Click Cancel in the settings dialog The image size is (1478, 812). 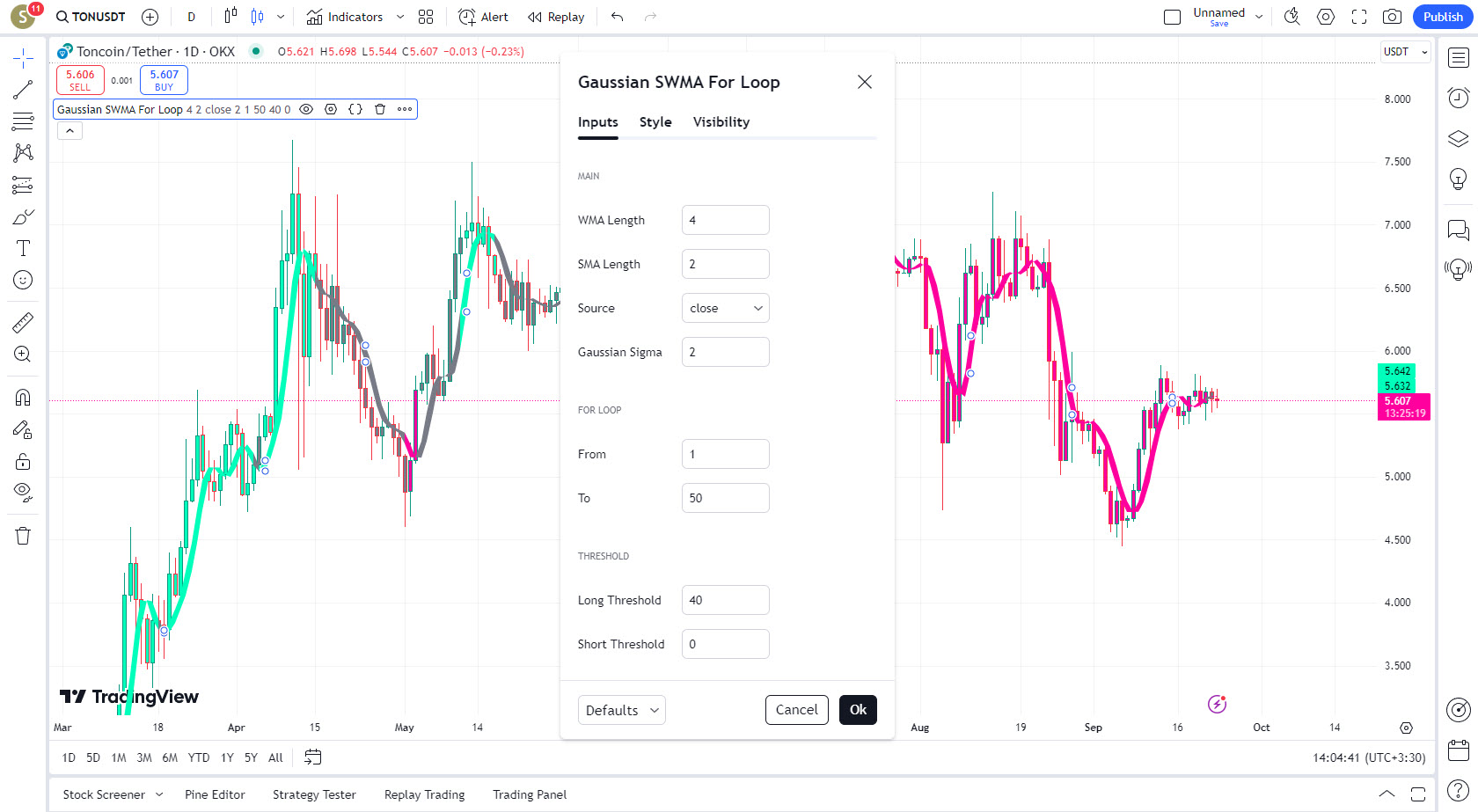(796, 710)
